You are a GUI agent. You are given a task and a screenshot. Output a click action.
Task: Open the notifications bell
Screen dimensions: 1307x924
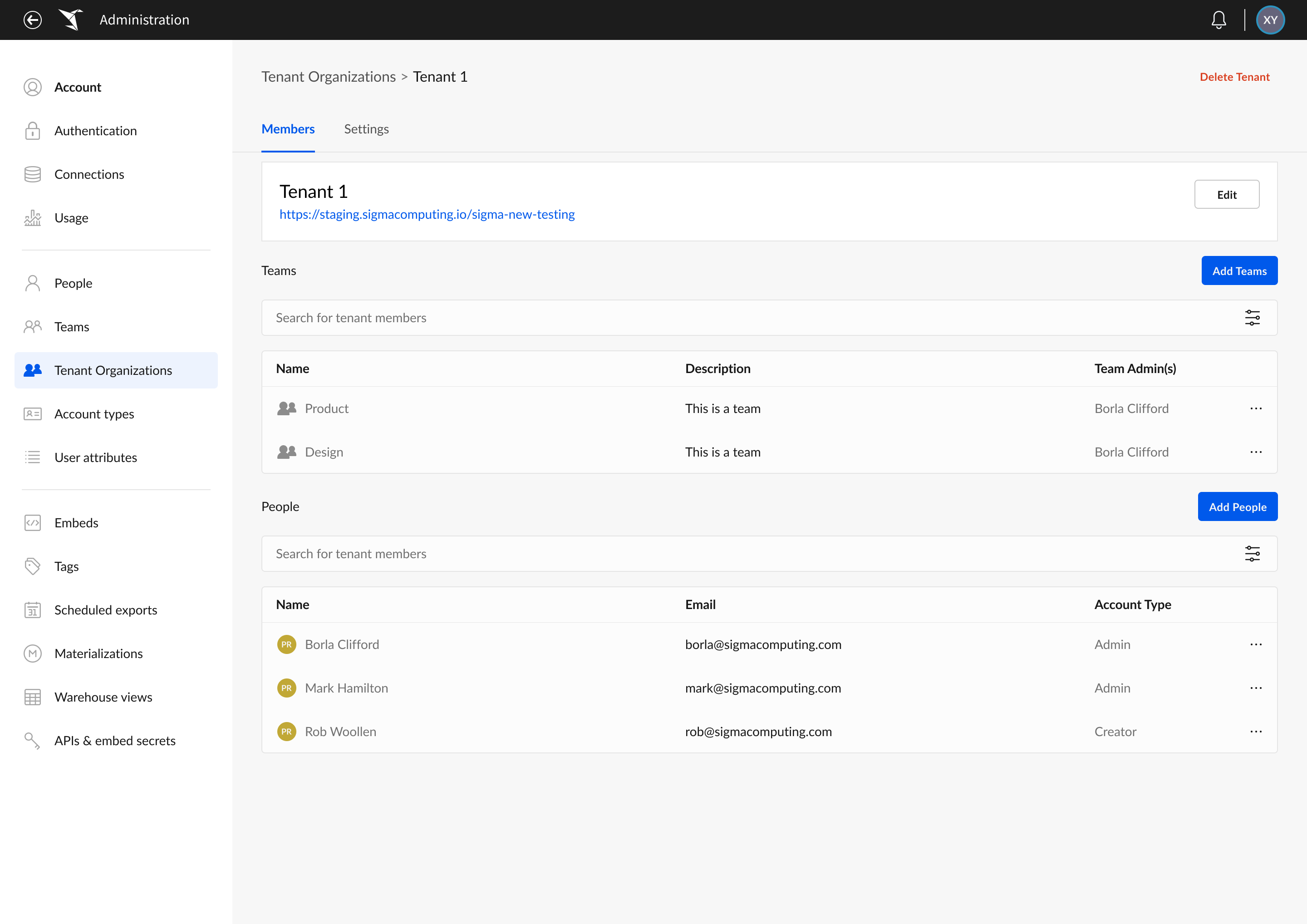pos(1218,20)
